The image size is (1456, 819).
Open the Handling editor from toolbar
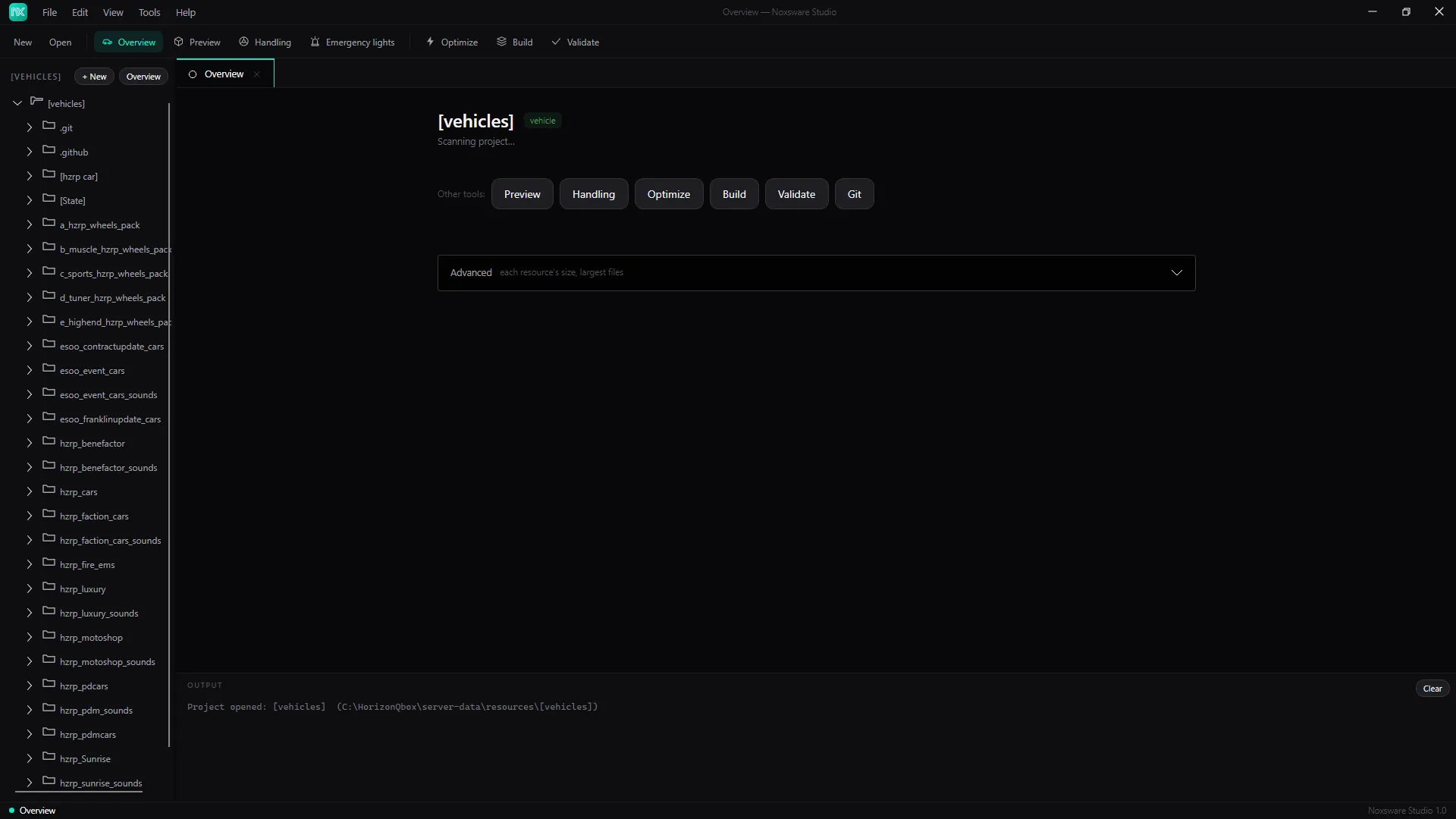point(265,42)
